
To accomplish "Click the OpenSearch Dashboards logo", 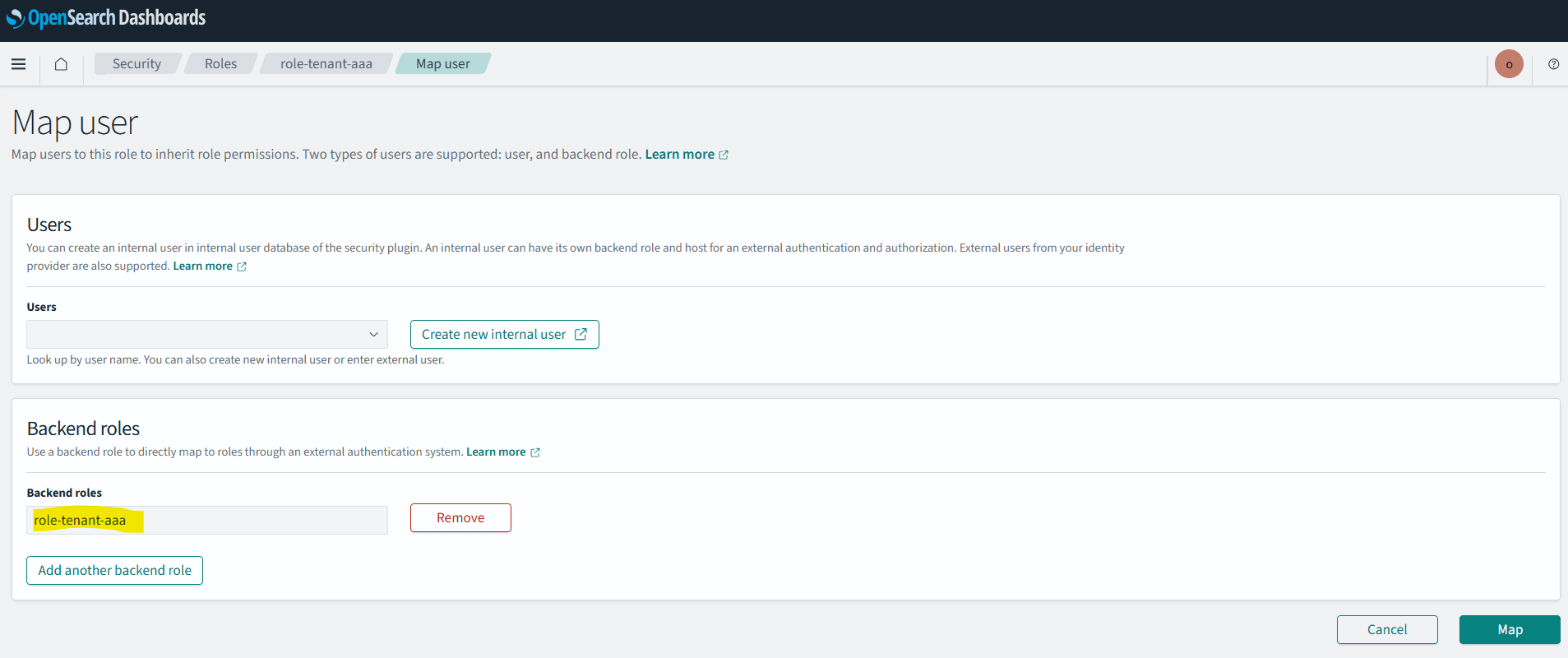I will click(106, 17).
